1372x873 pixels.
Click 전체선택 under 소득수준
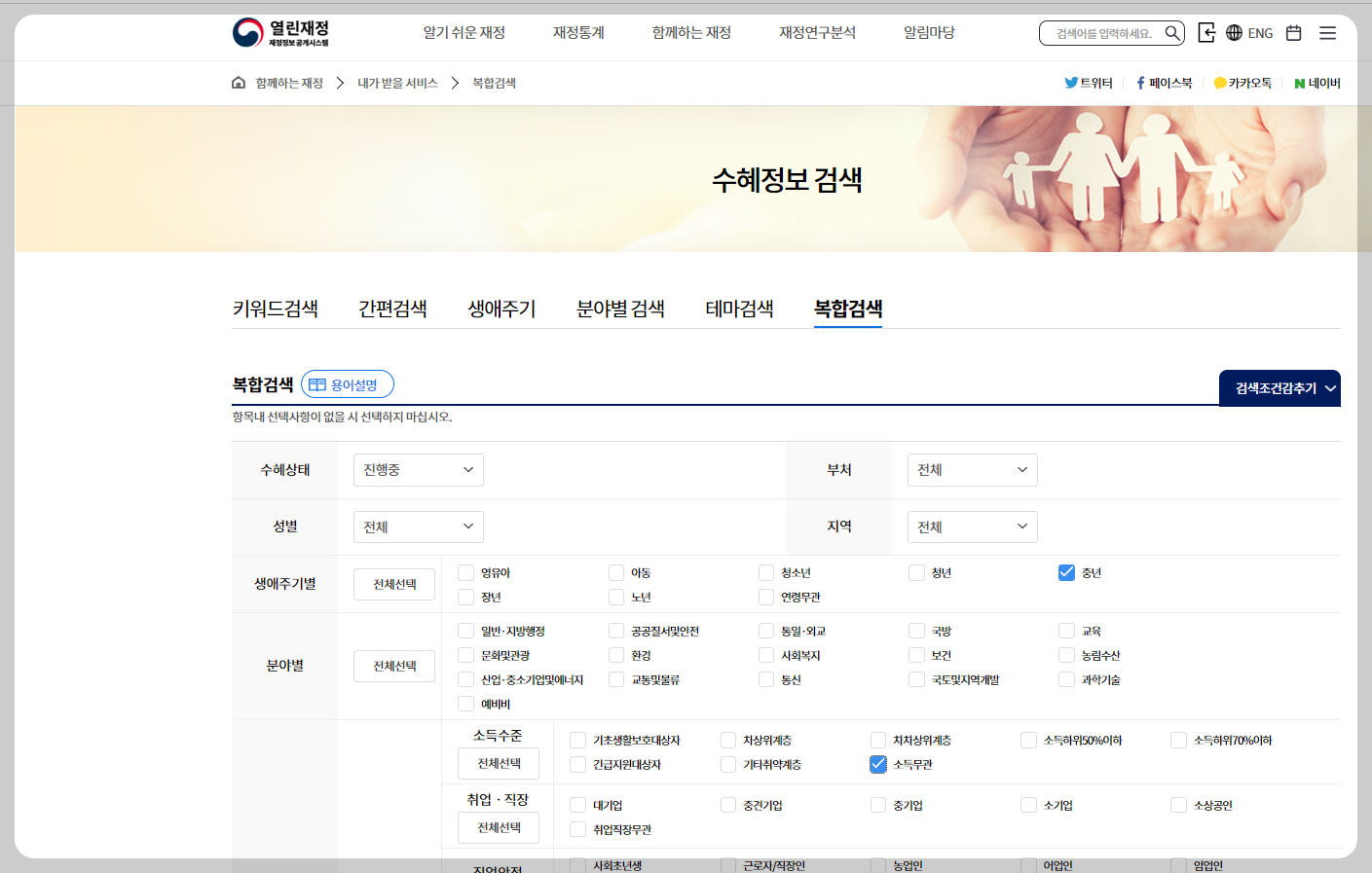tap(499, 763)
